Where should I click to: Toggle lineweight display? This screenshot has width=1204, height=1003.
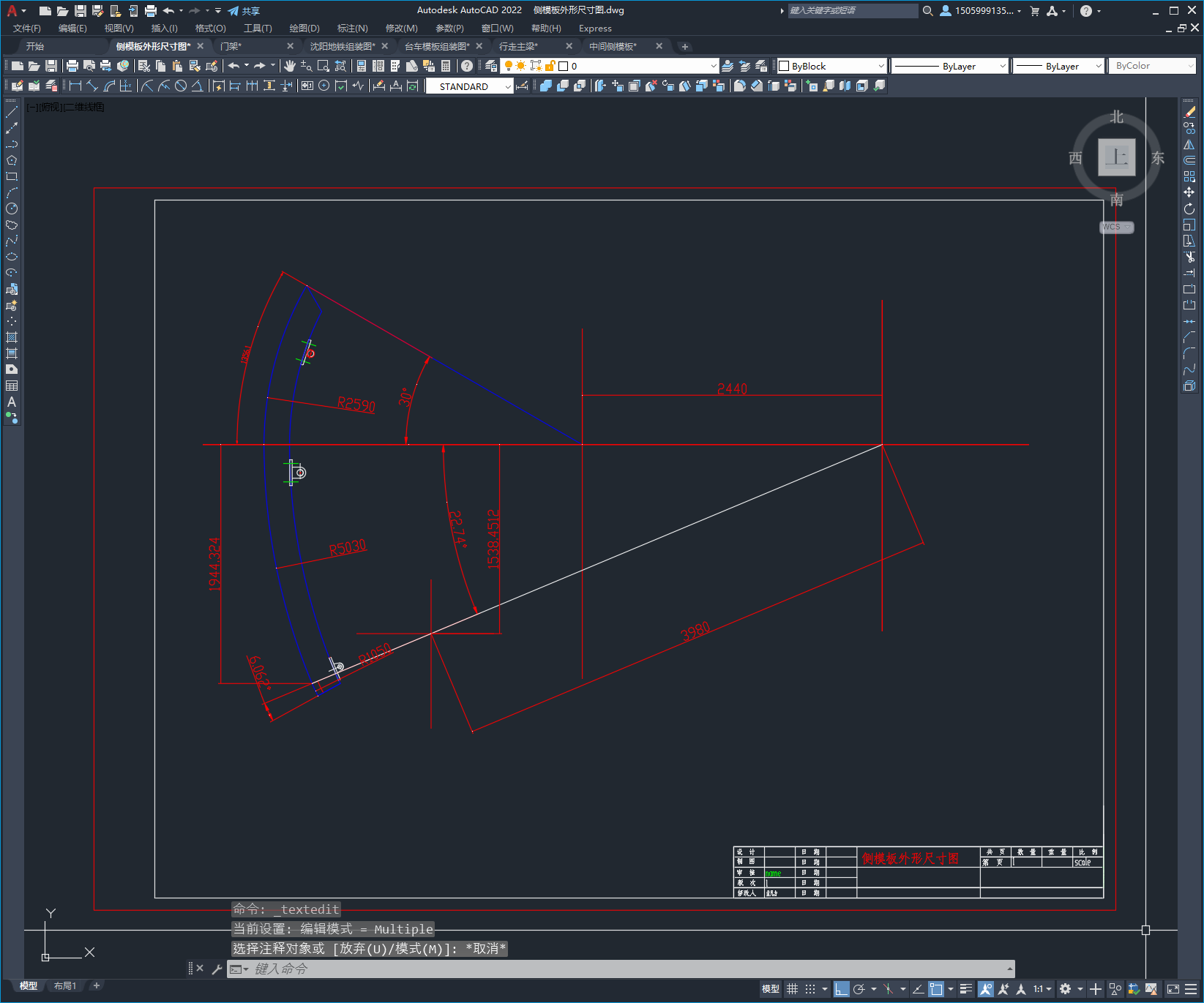[x=966, y=989]
